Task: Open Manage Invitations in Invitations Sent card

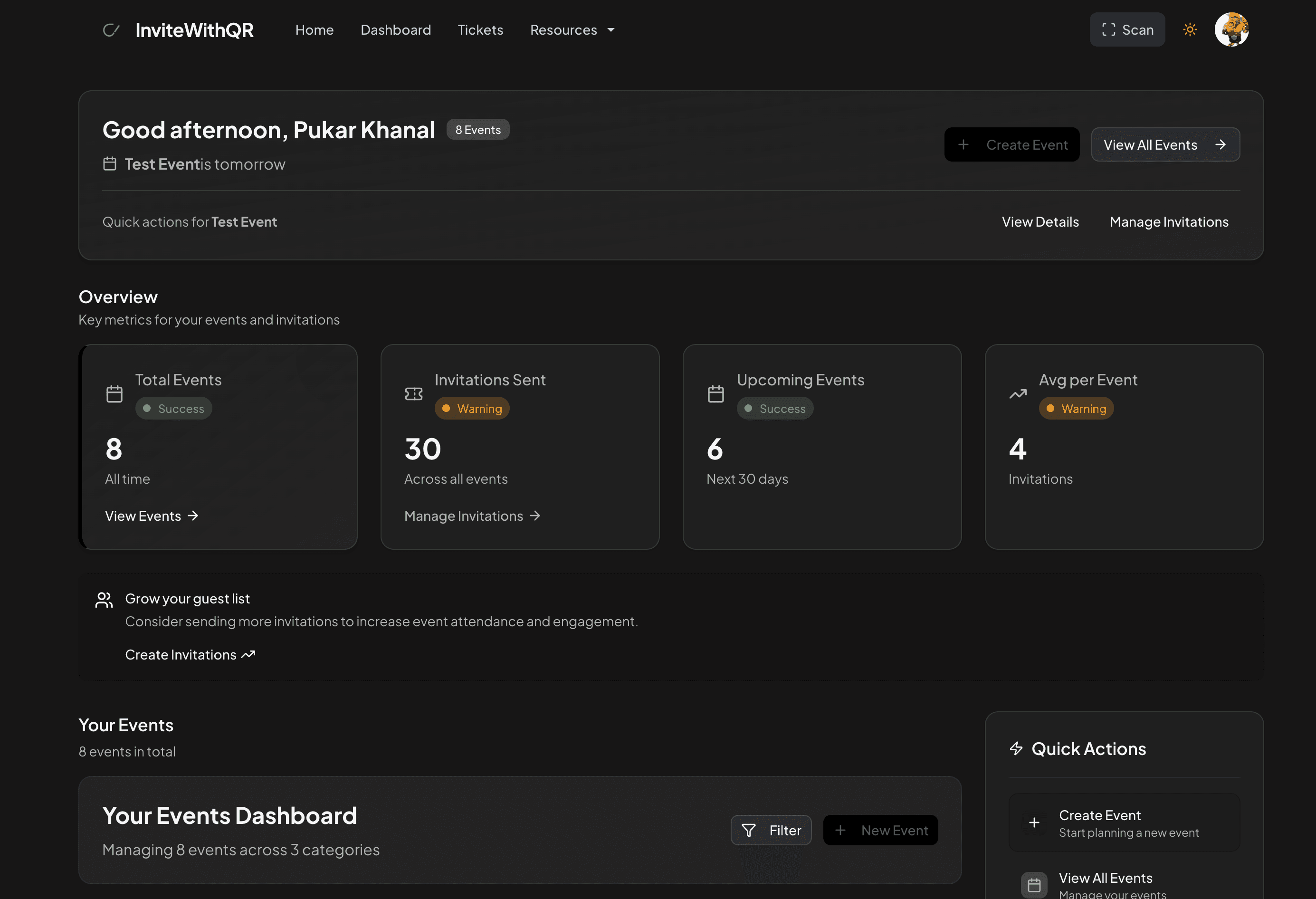Action: [472, 516]
